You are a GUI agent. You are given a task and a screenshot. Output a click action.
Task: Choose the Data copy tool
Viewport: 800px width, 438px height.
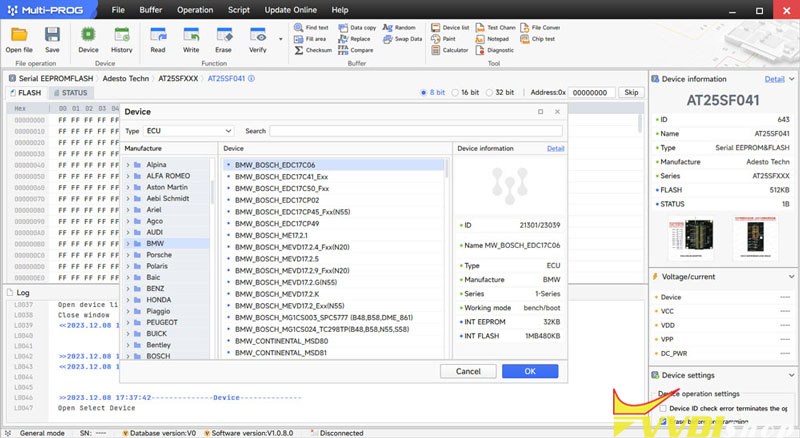[x=357, y=28]
